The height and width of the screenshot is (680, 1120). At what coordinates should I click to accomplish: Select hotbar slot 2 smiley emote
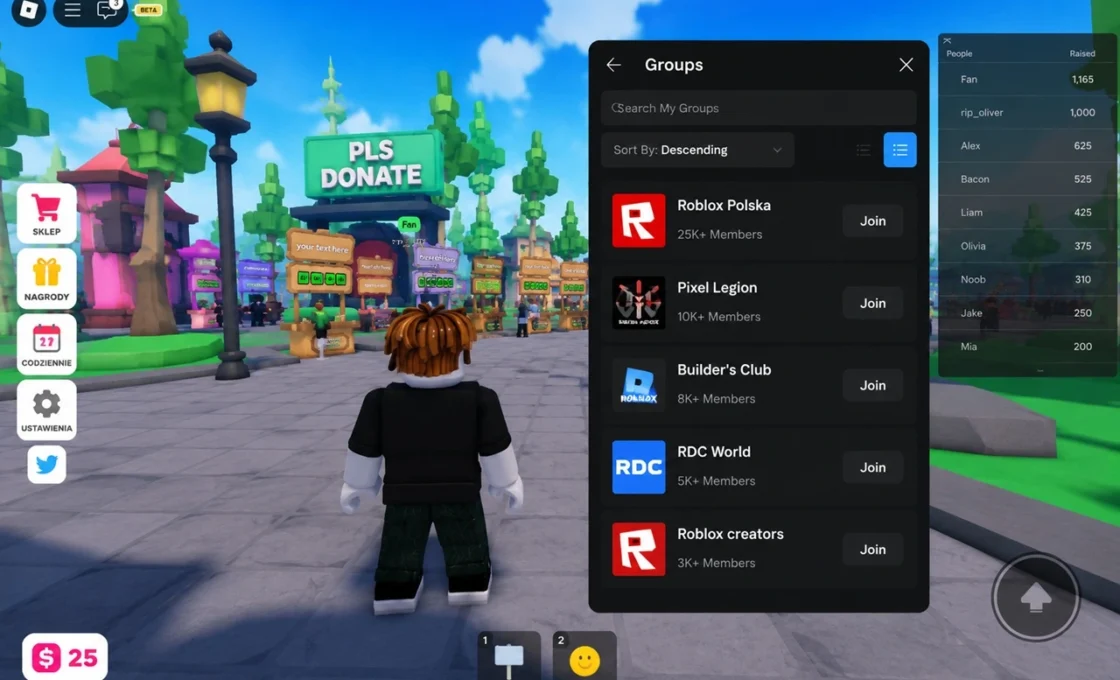[x=584, y=656]
